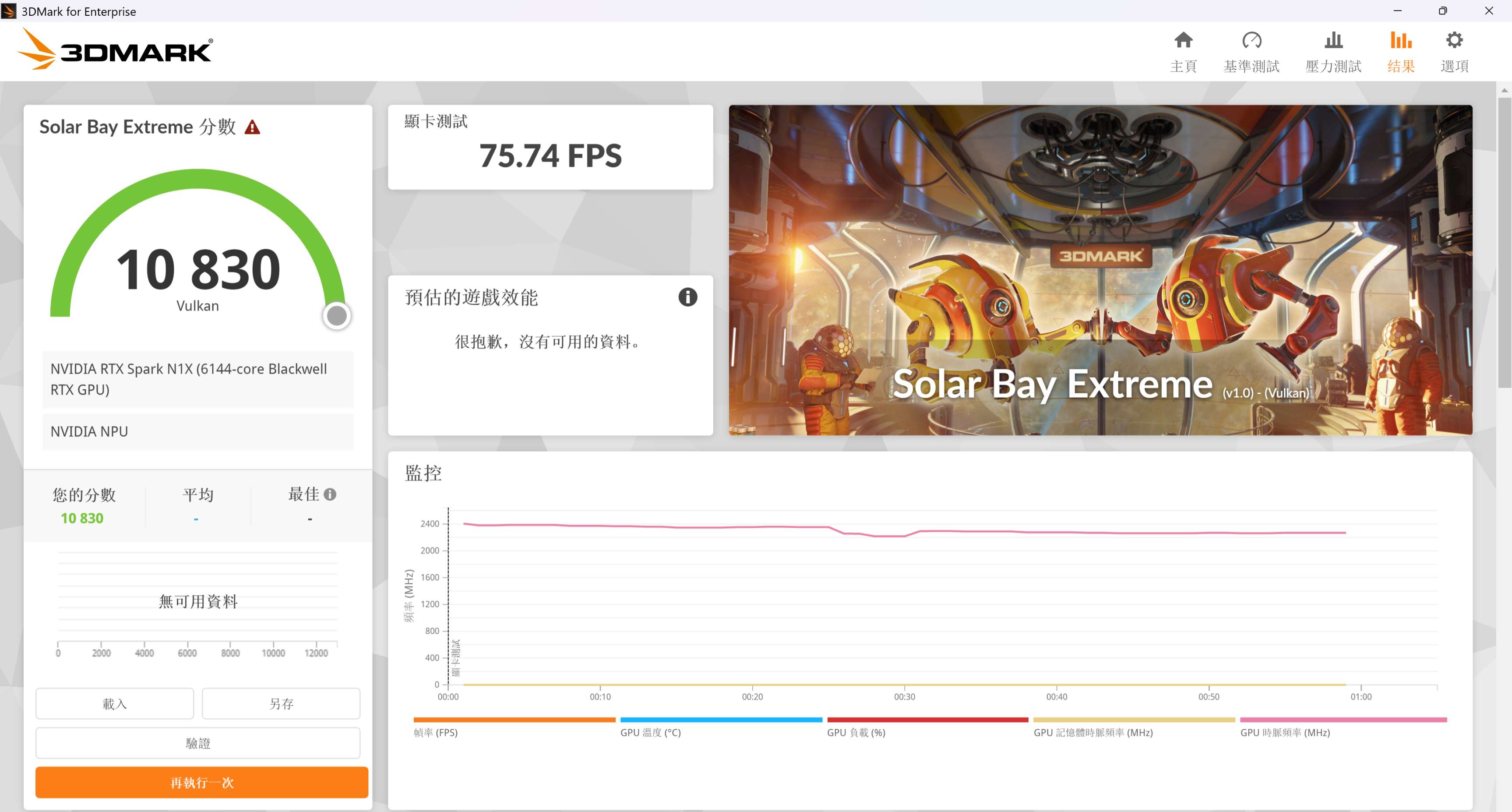Click the score gauge end-point knob
The width and height of the screenshot is (1512, 812).
point(337,316)
